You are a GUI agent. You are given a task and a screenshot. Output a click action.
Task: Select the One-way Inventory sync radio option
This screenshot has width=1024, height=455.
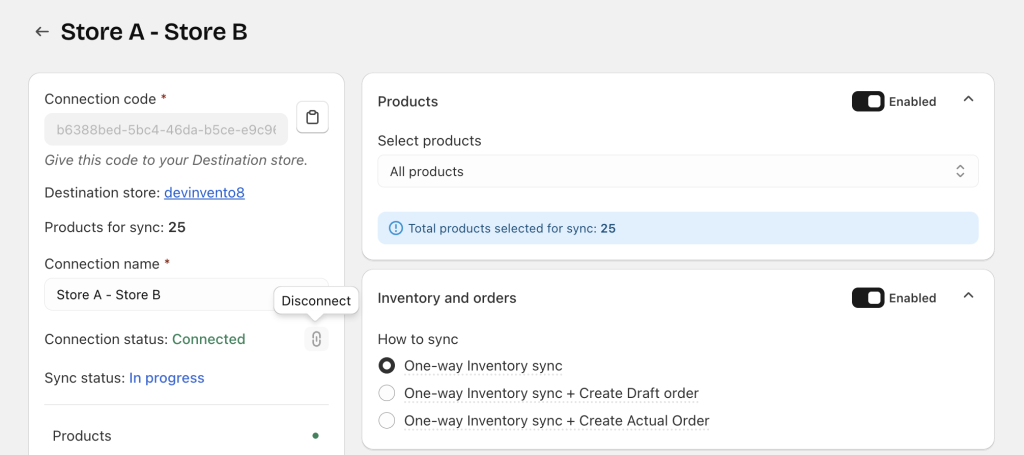coord(387,366)
